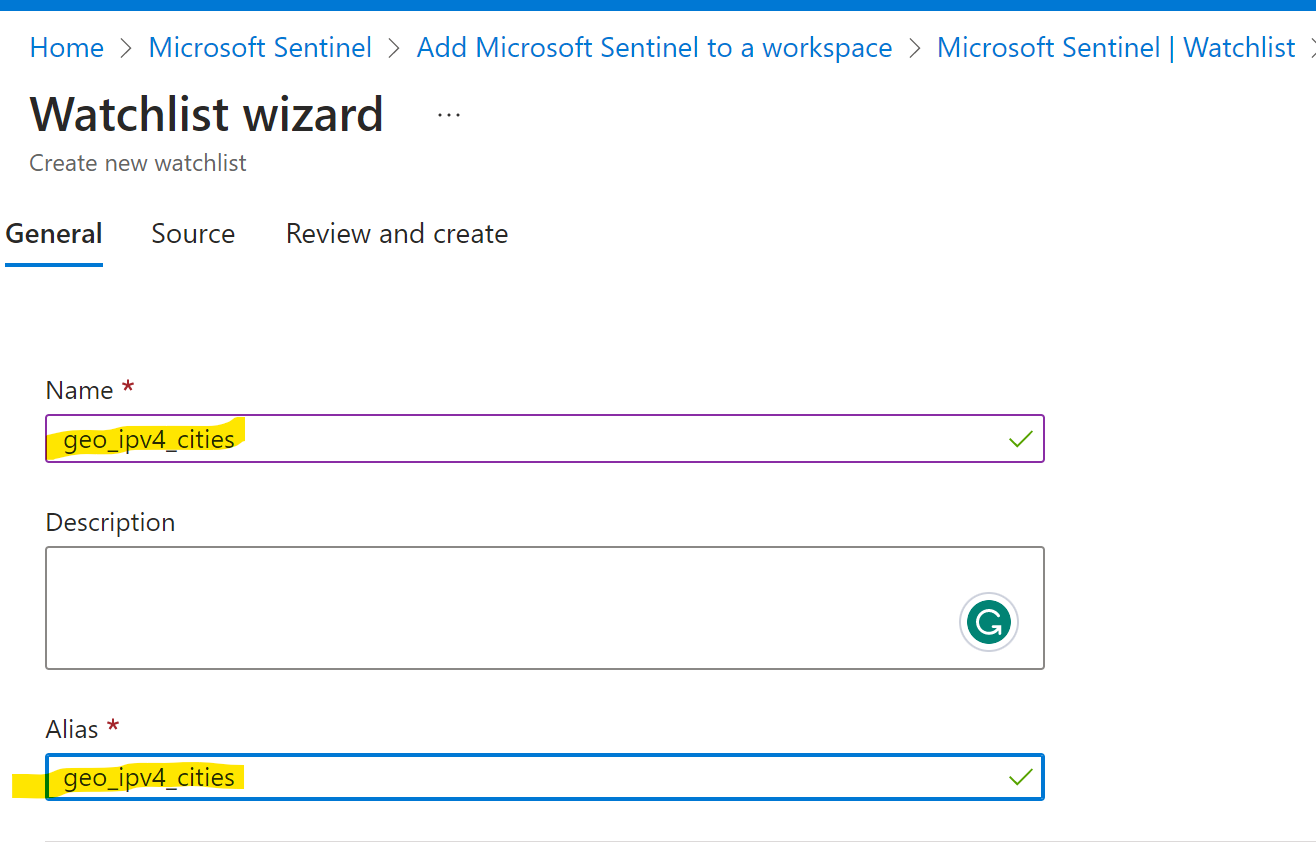Click the Create new watchlist subtitle

137,162
